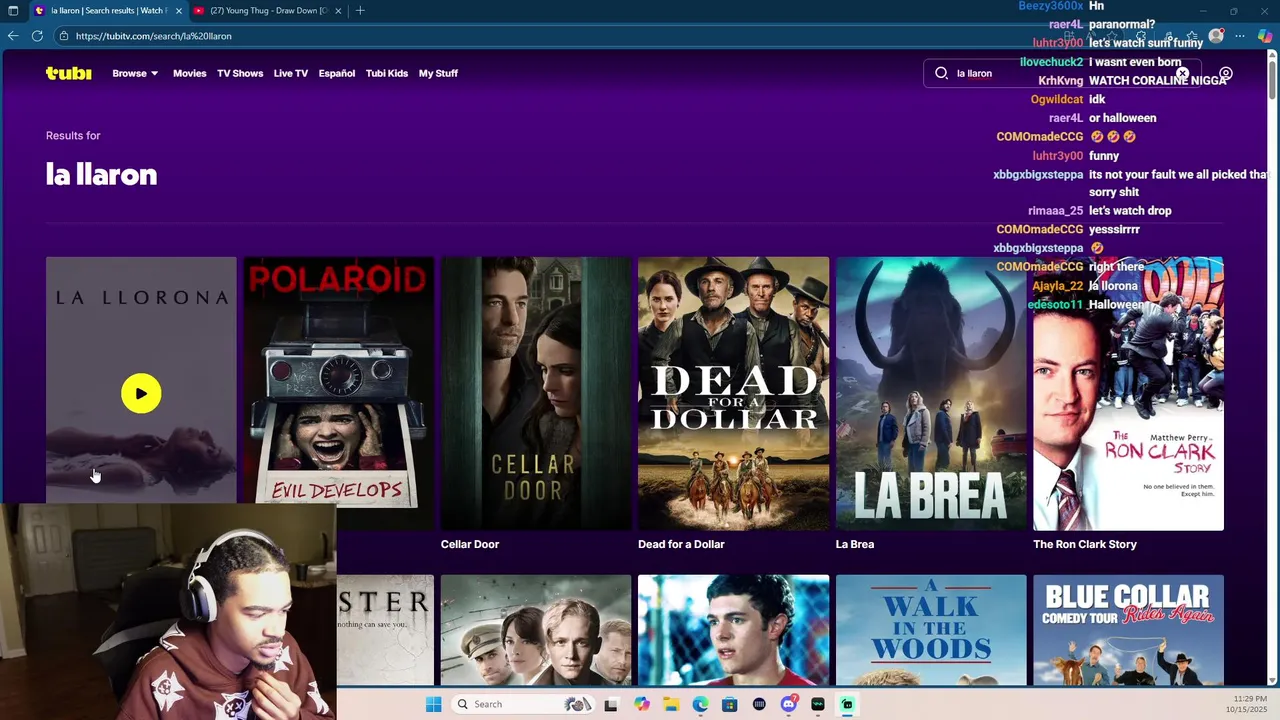Go back with the browser back arrow
The width and height of the screenshot is (1280, 720).
tap(13, 36)
